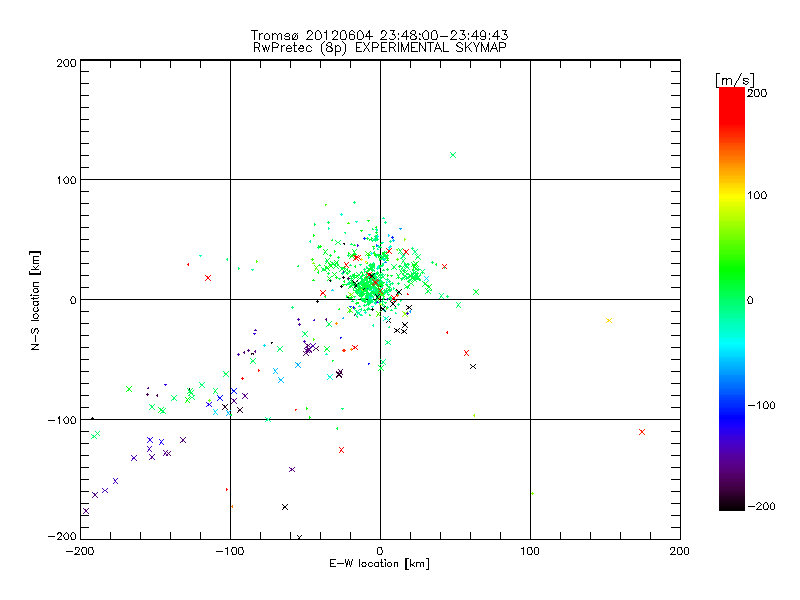Click the title line 'Tromsø 20120604 23:48:00-23:49:43'
The image size is (800, 600).
tap(380, 35)
